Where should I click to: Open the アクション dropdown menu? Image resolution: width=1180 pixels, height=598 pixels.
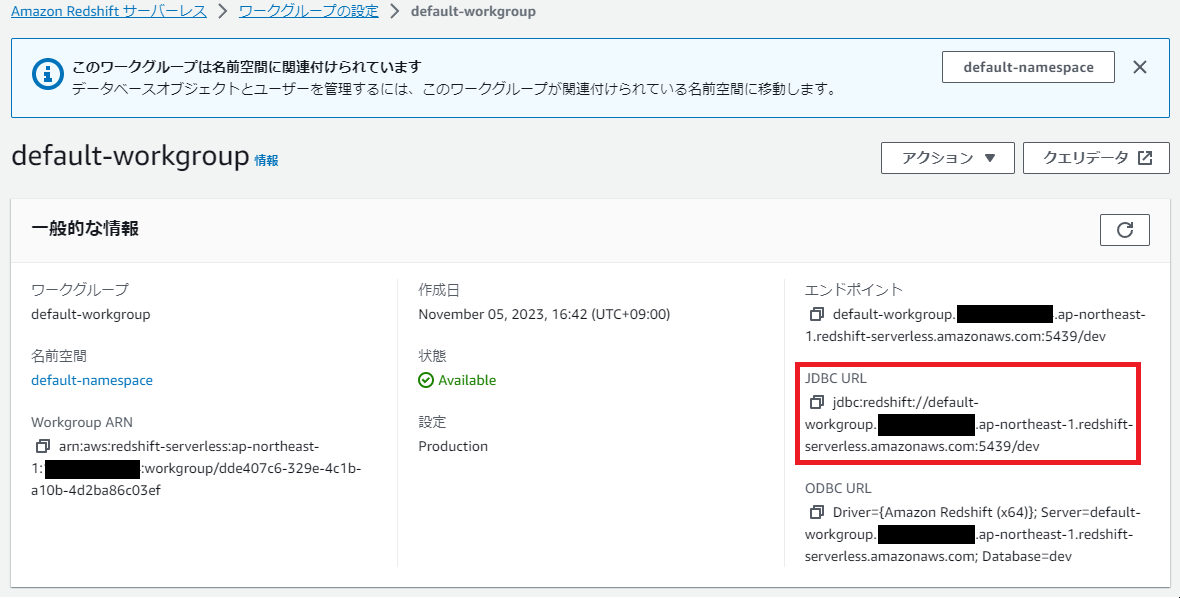(946, 157)
